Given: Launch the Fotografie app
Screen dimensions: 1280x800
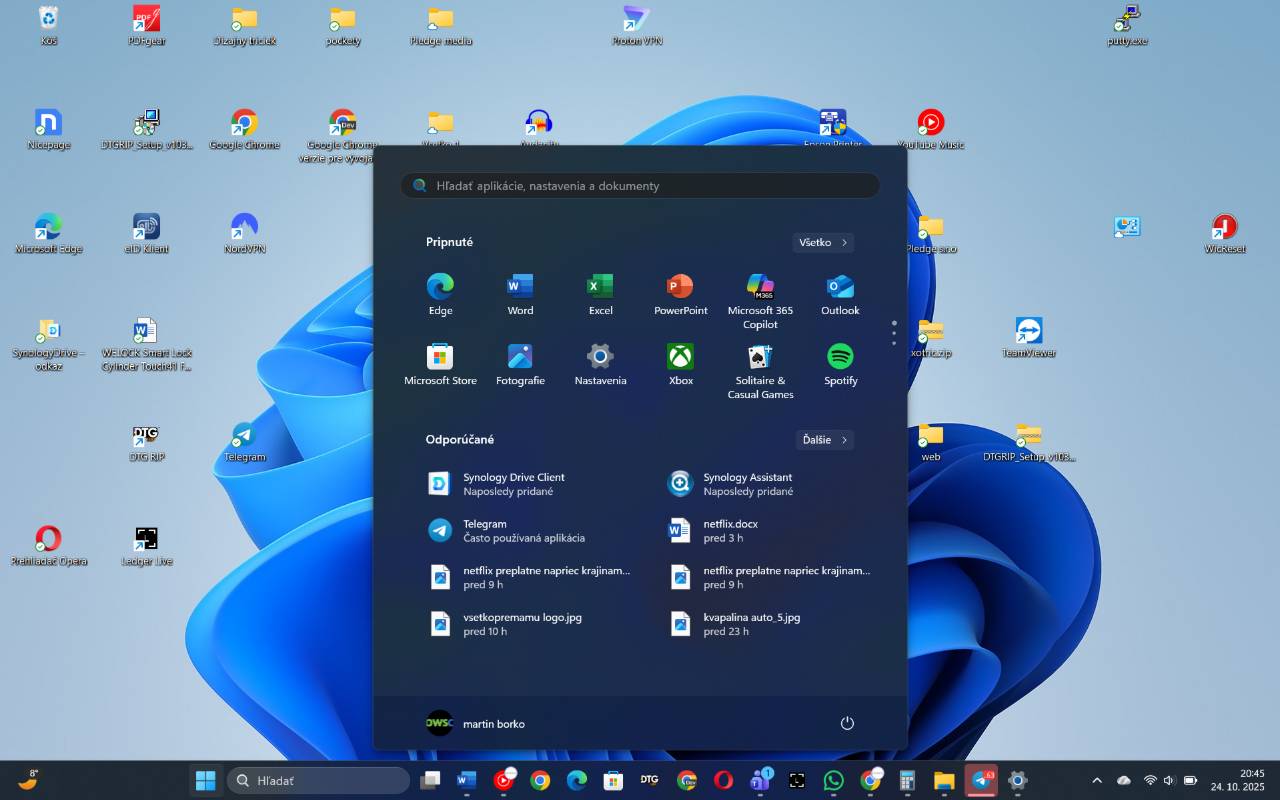Looking at the screenshot, I should point(520,365).
